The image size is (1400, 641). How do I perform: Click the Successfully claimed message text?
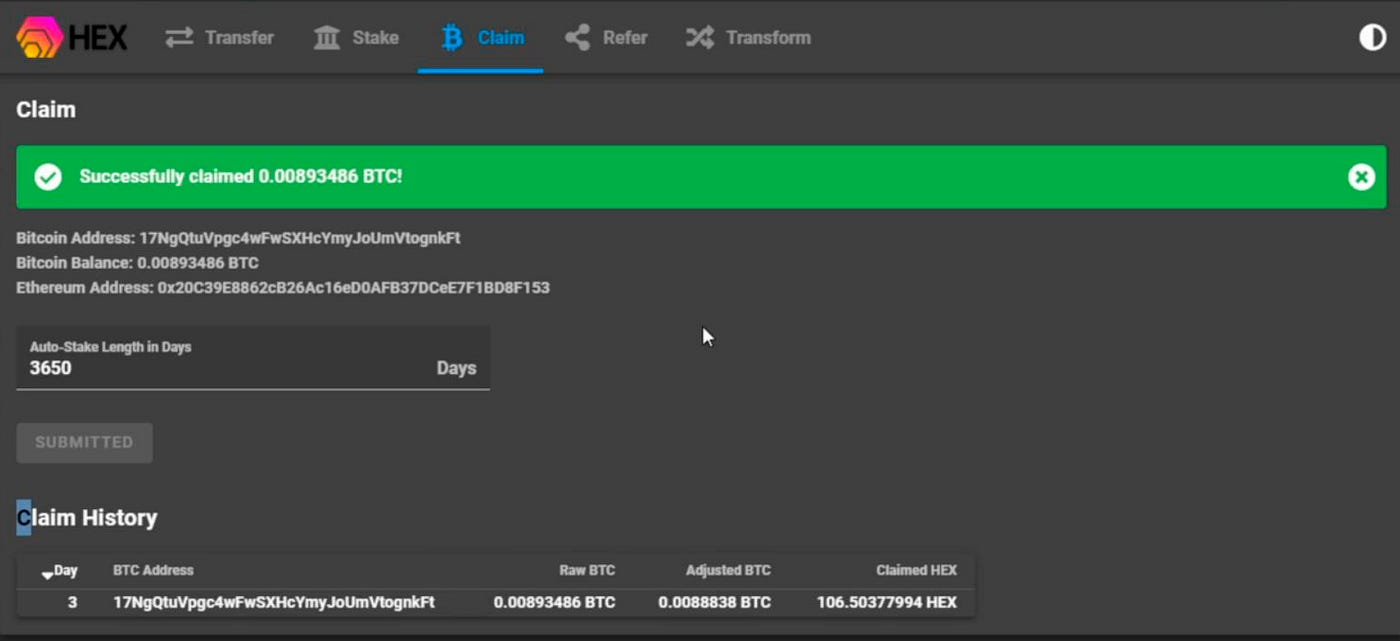(x=241, y=177)
